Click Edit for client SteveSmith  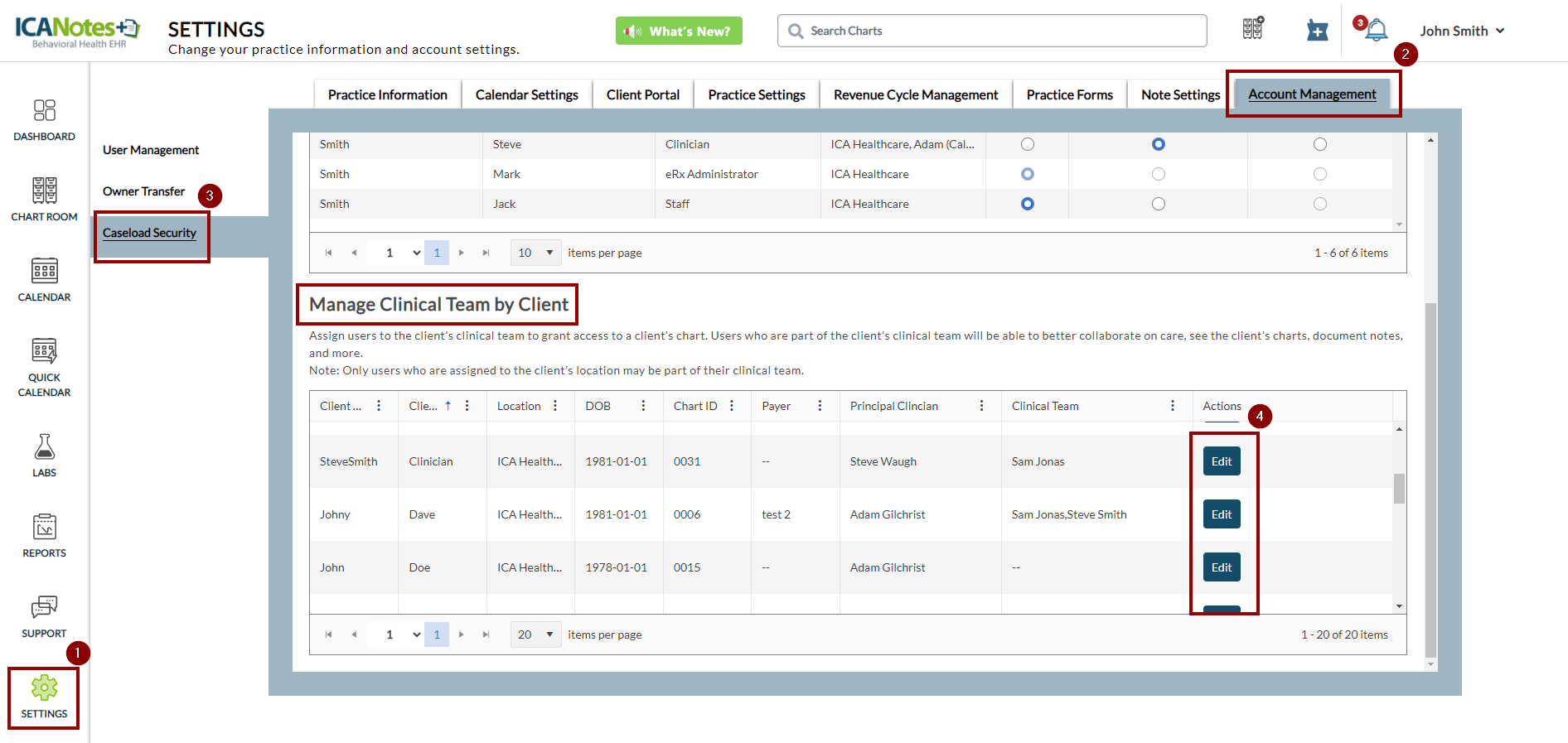pos(1221,461)
